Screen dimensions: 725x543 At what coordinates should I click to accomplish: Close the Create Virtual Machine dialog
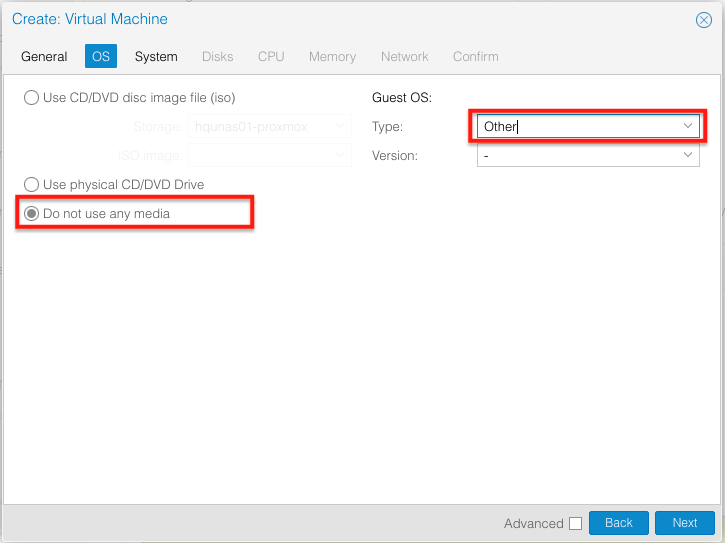click(703, 20)
